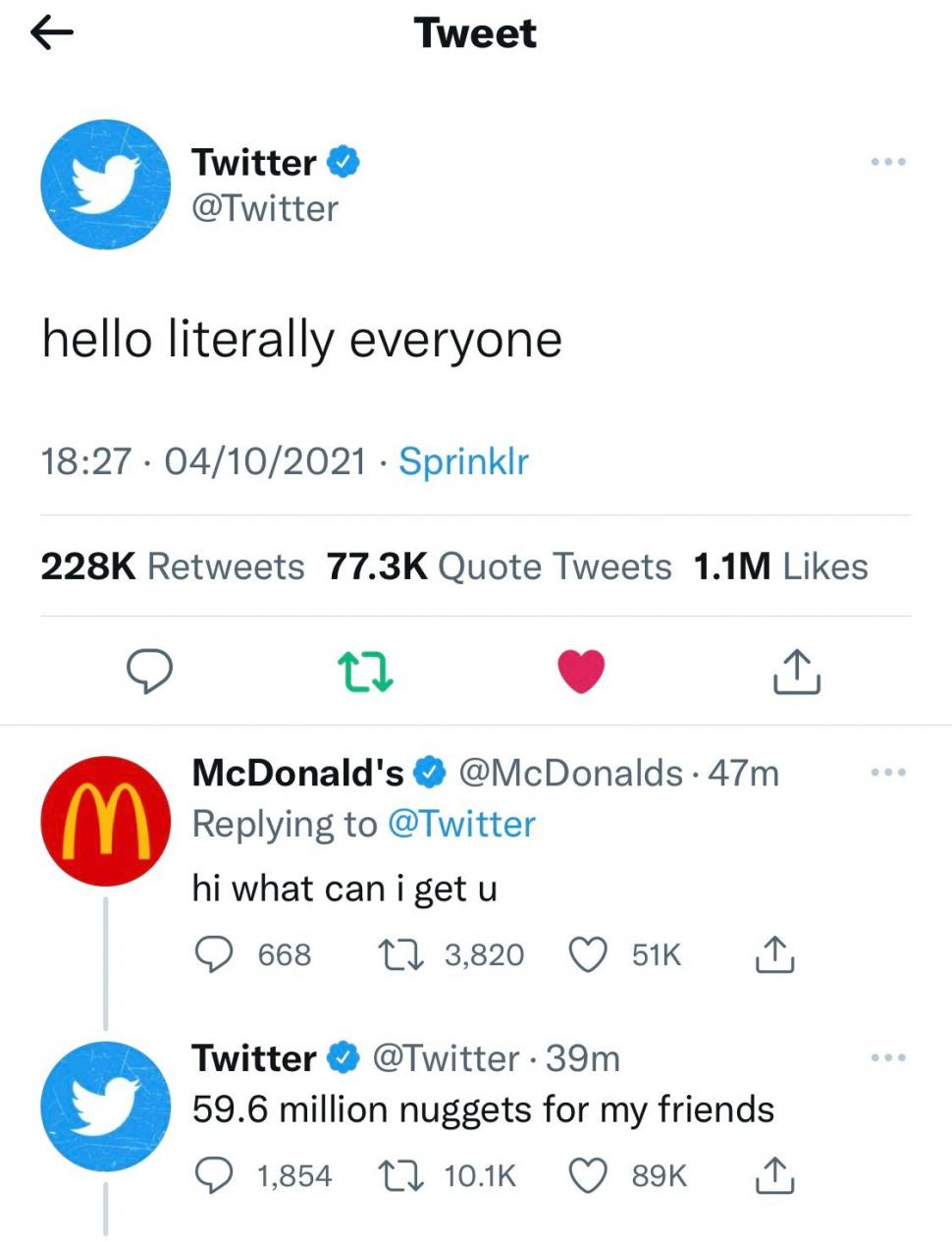The image size is (952, 1242).
Task: Open more options on the main tweet
Action: point(887,161)
